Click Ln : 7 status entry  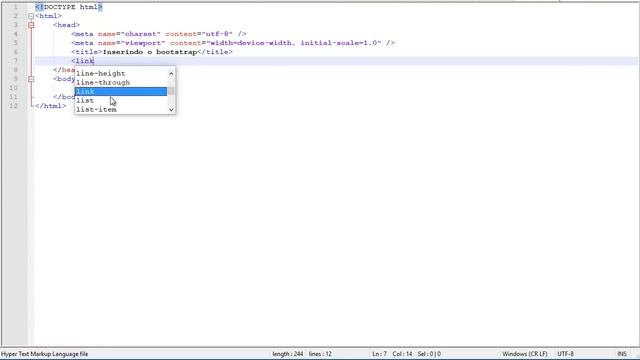coord(379,354)
